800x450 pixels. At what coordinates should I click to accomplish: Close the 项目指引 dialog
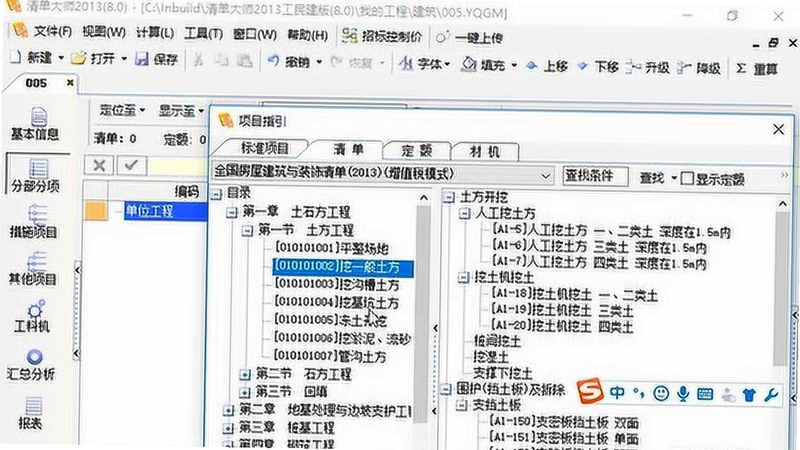point(778,129)
